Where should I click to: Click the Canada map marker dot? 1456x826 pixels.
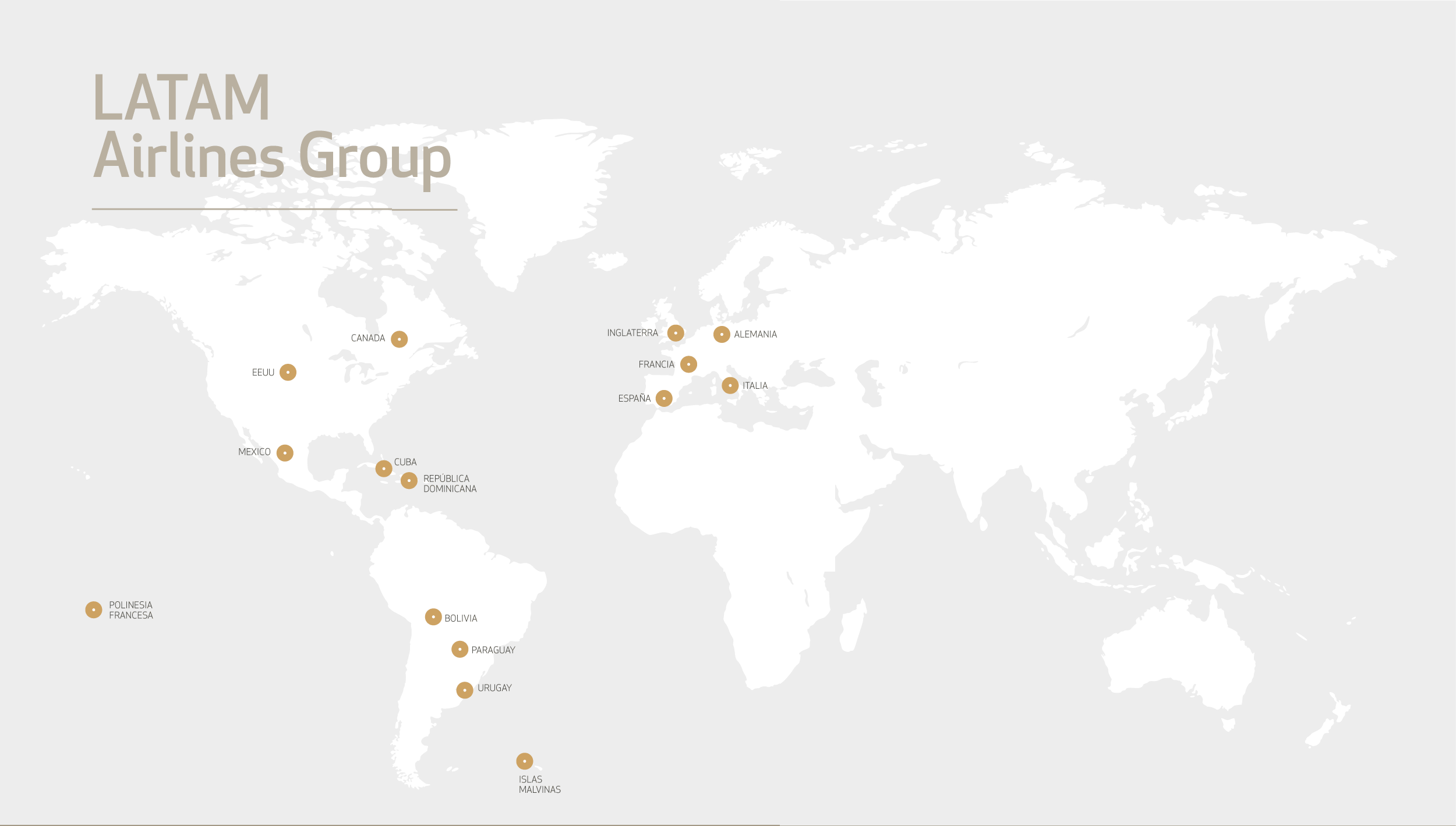click(399, 339)
